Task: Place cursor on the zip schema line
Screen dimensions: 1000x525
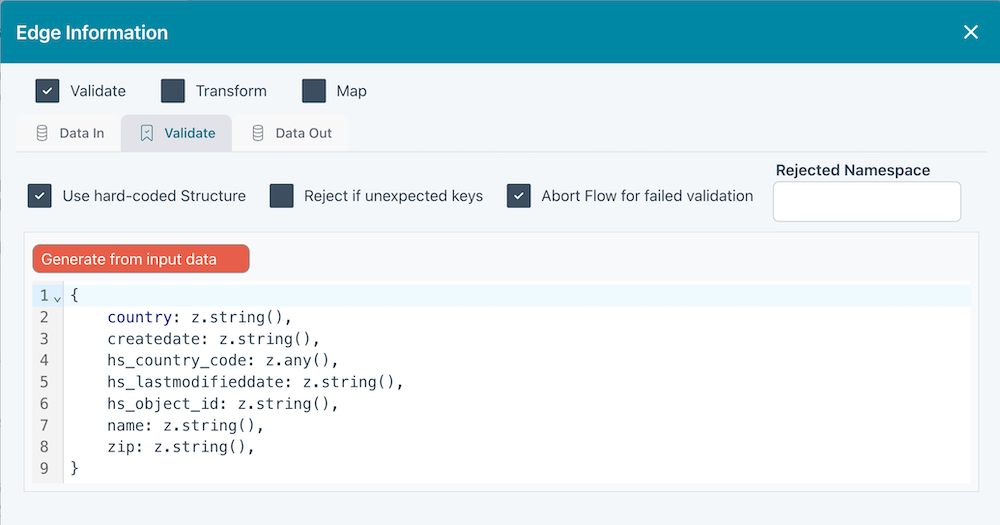Action: point(180,447)
